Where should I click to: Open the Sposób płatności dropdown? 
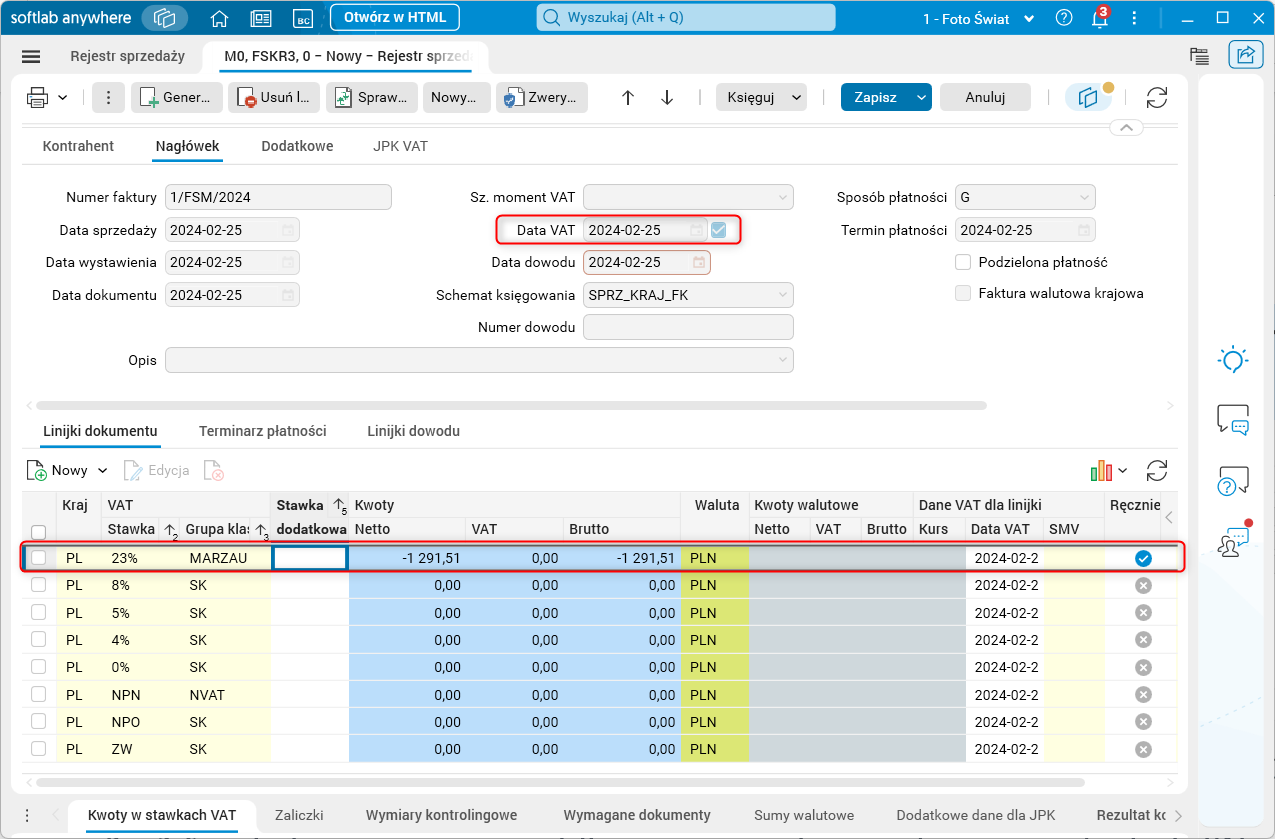click(x=1084, y=197)
